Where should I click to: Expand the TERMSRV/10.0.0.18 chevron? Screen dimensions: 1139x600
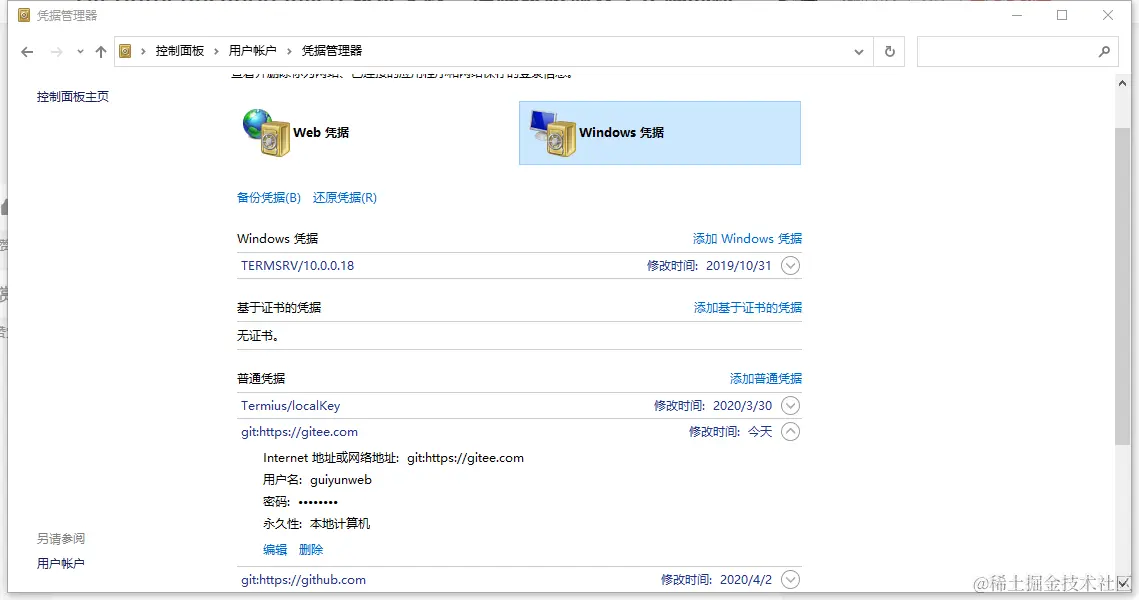[790, 266]
